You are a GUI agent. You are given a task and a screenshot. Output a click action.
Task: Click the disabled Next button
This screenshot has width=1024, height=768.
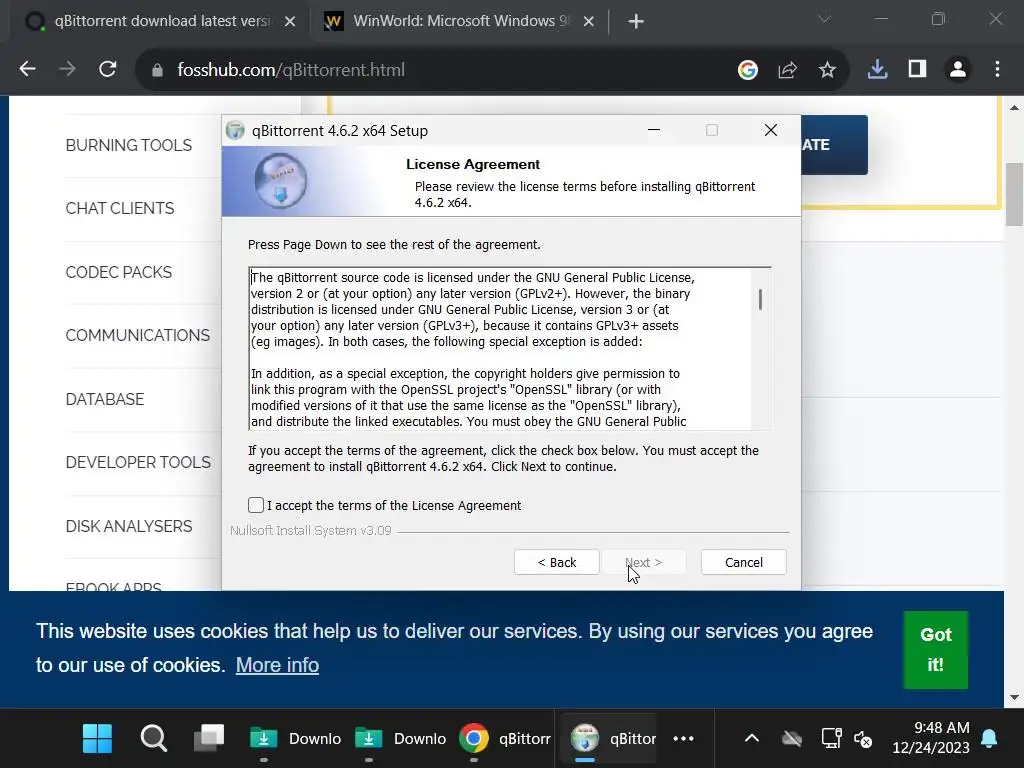[x=643, y=562]
